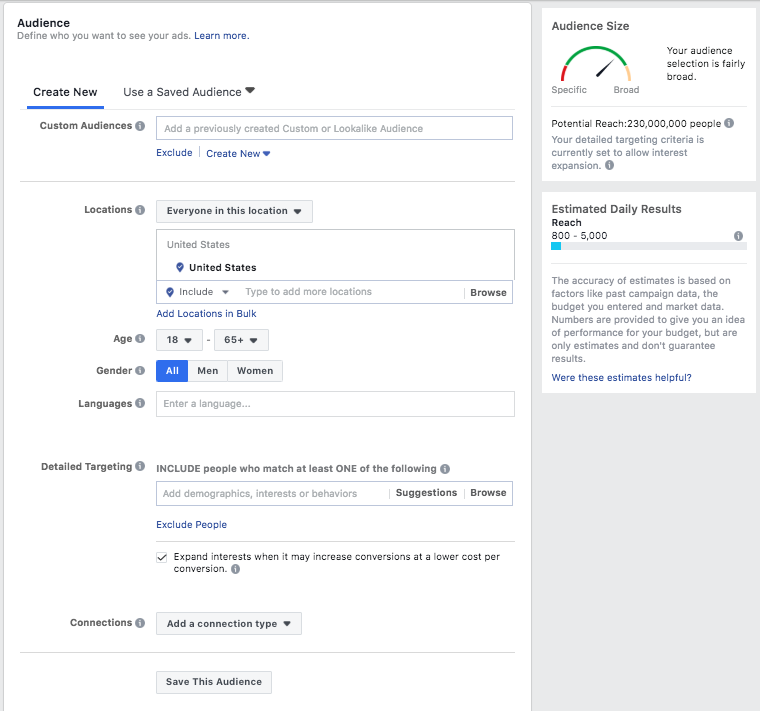Click Potential Reach 230,000,000 people text
The width and height of the screenshot is (760, 711).
coord(636,124)
